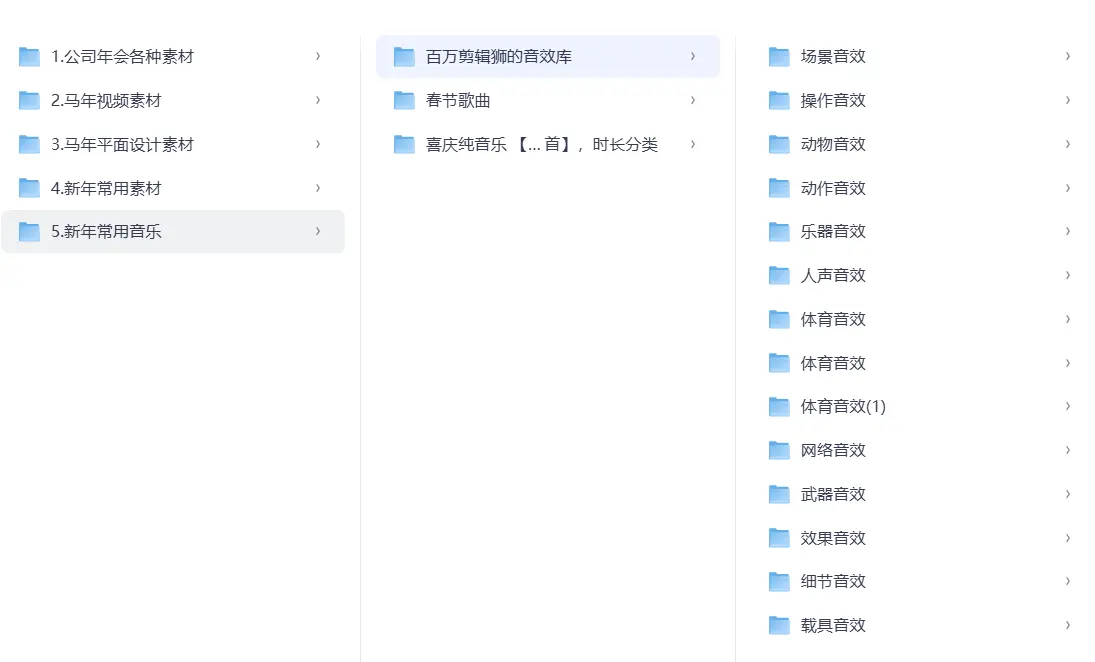Viewport: 1095px width, 662px height.
Task: Choose the 细节音效 folder label
Action: click(x=833, y=582)
